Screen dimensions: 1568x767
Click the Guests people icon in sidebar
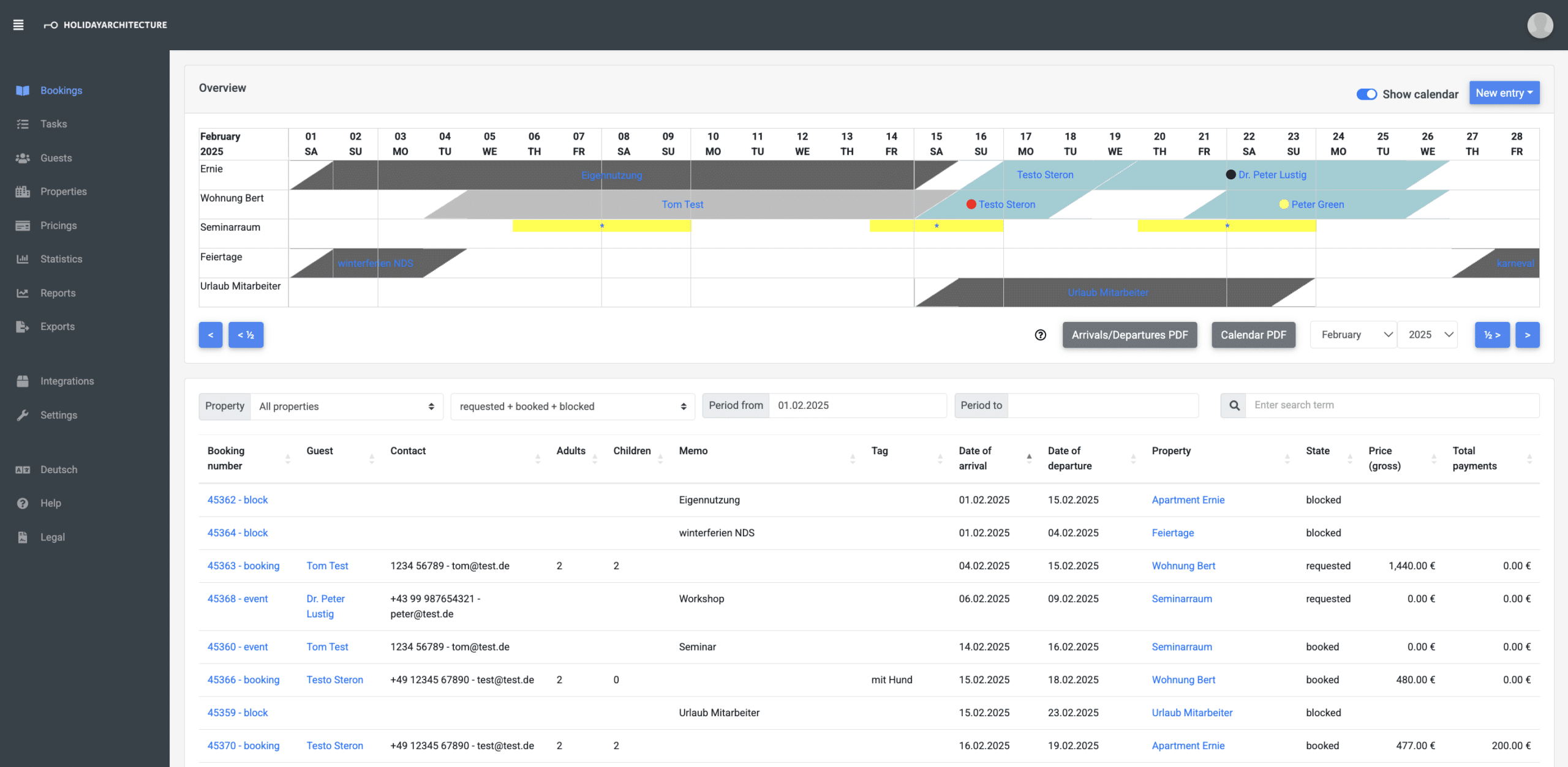23,158
